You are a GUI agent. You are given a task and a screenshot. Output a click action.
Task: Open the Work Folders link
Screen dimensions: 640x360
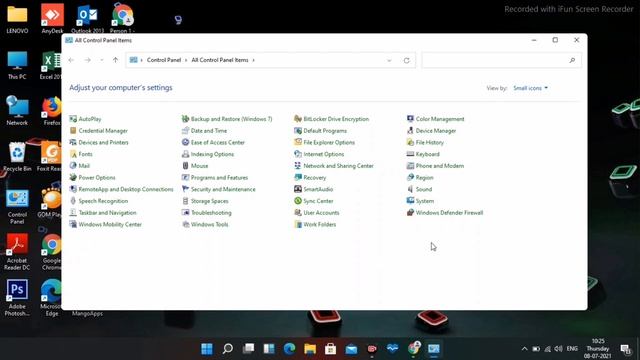point(320,224)
